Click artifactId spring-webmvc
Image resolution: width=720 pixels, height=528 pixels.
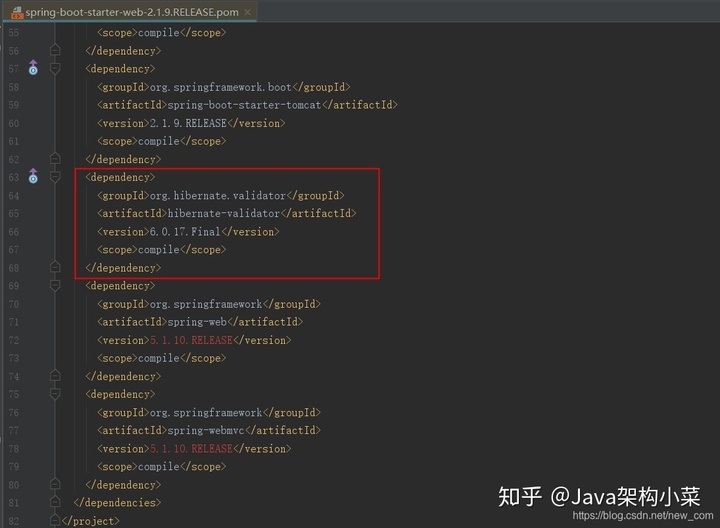click(206, 430)
